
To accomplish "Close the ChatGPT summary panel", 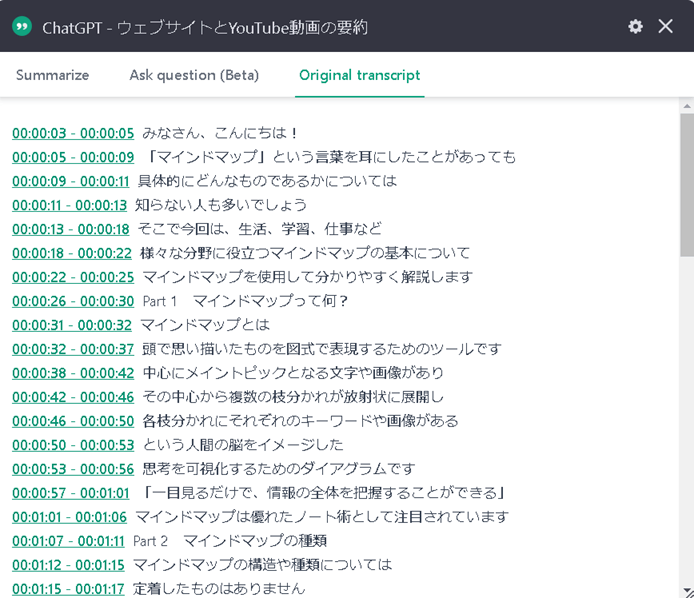I will pyautogui.click(x=665, y=27).
